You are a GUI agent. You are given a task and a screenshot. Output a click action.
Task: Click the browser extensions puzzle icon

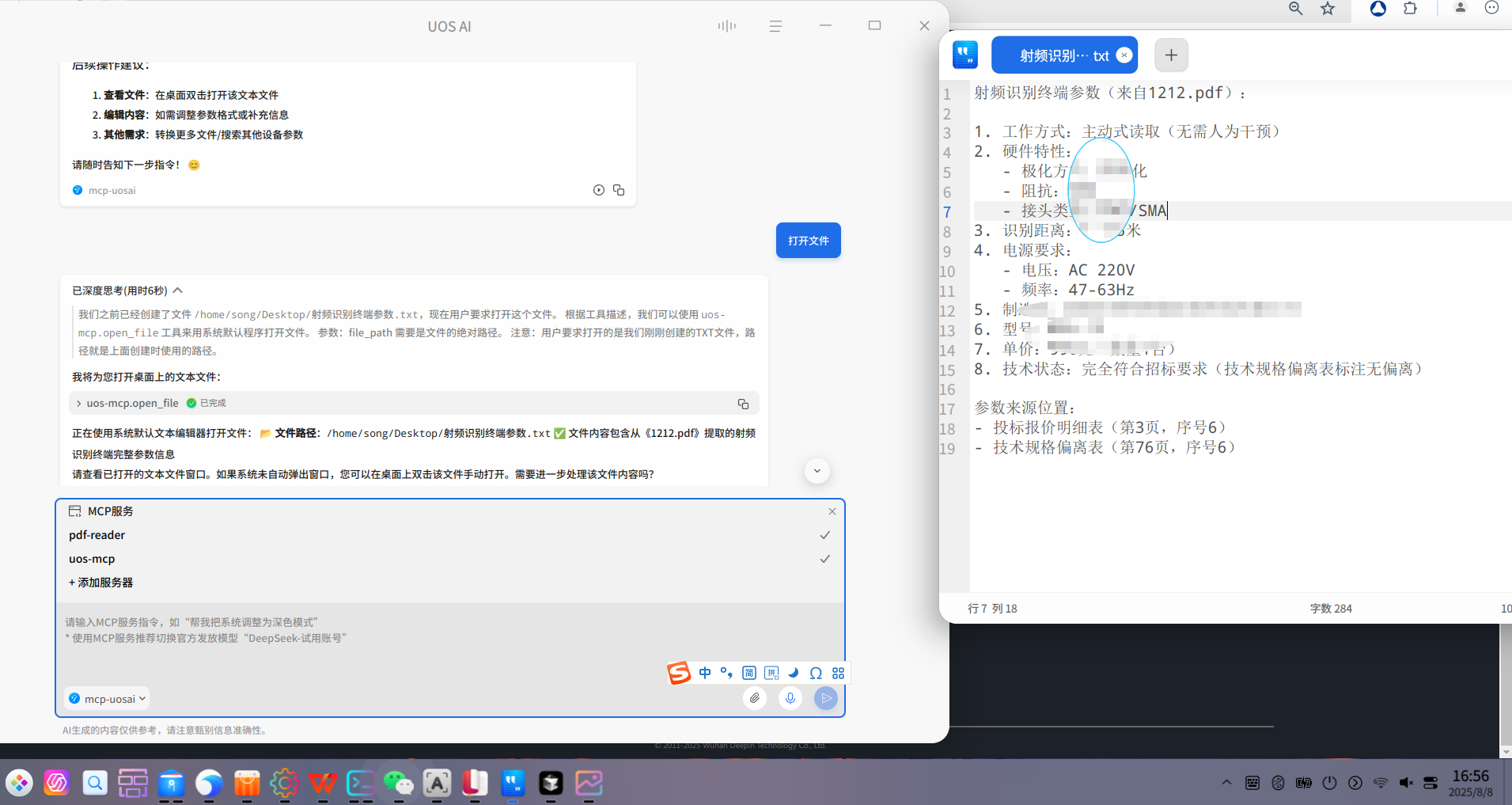(x=1410, y=9)
